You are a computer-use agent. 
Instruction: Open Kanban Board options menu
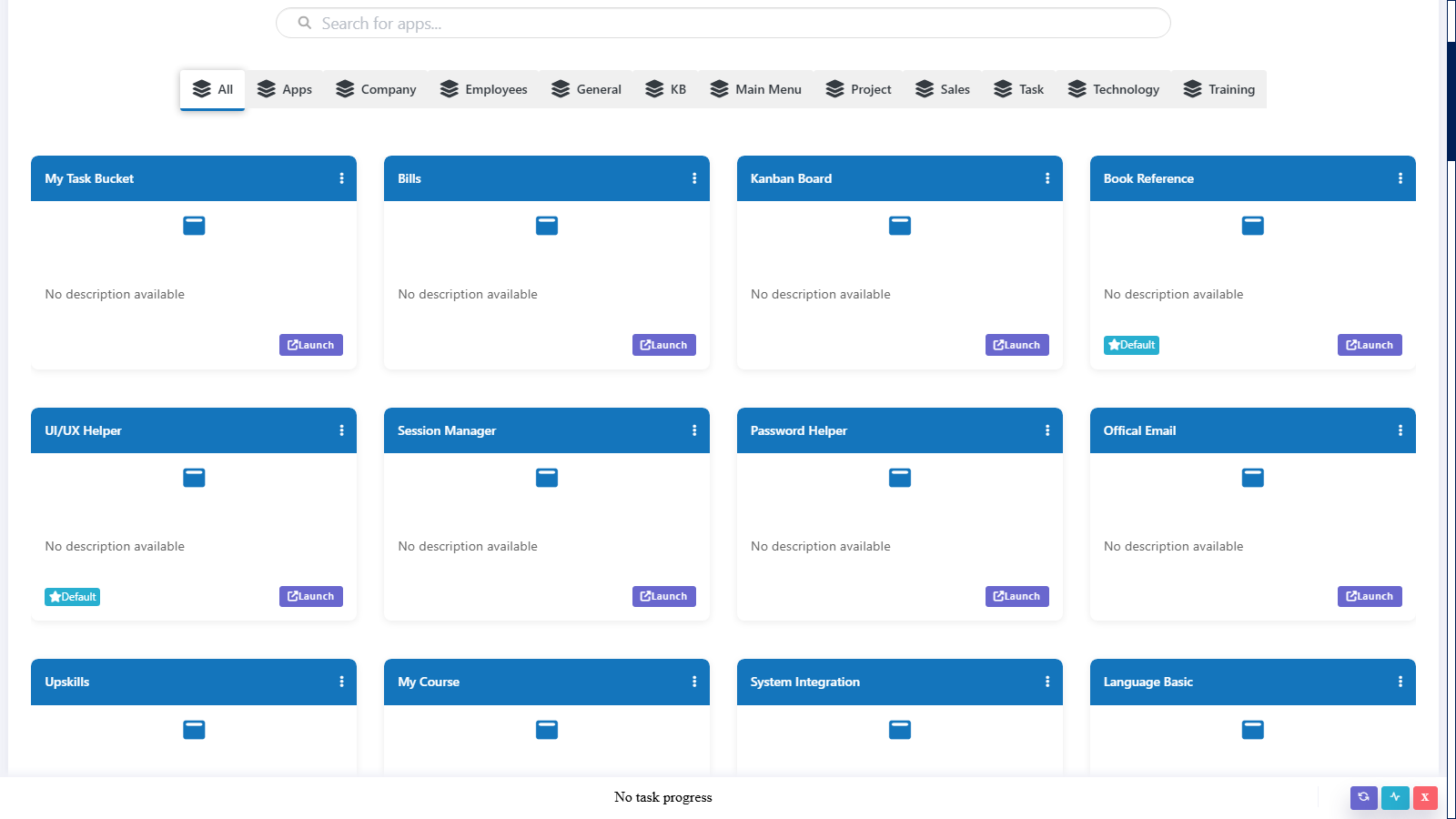click(1047, 178)
